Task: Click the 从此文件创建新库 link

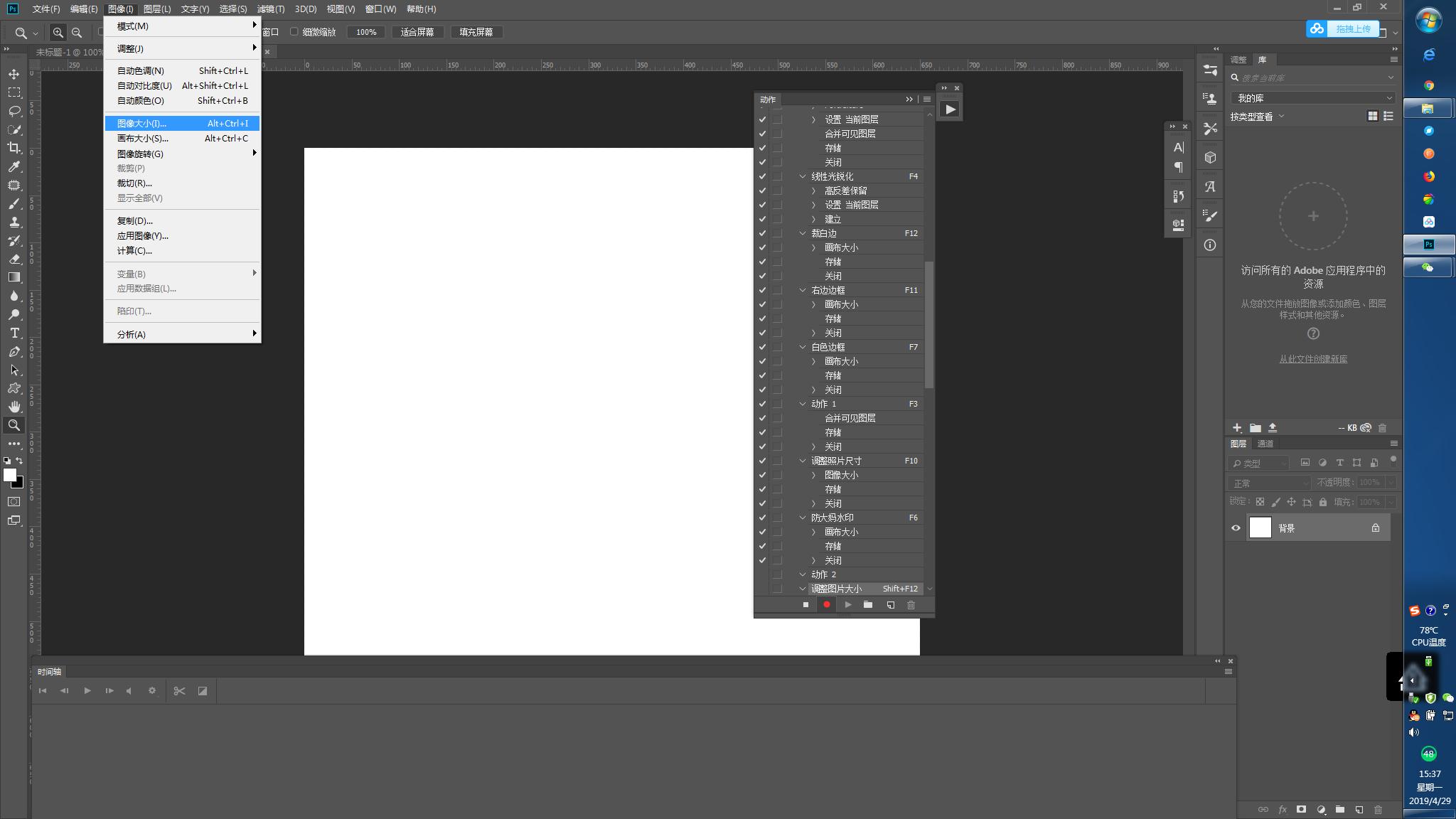Action: point(1312,359)
